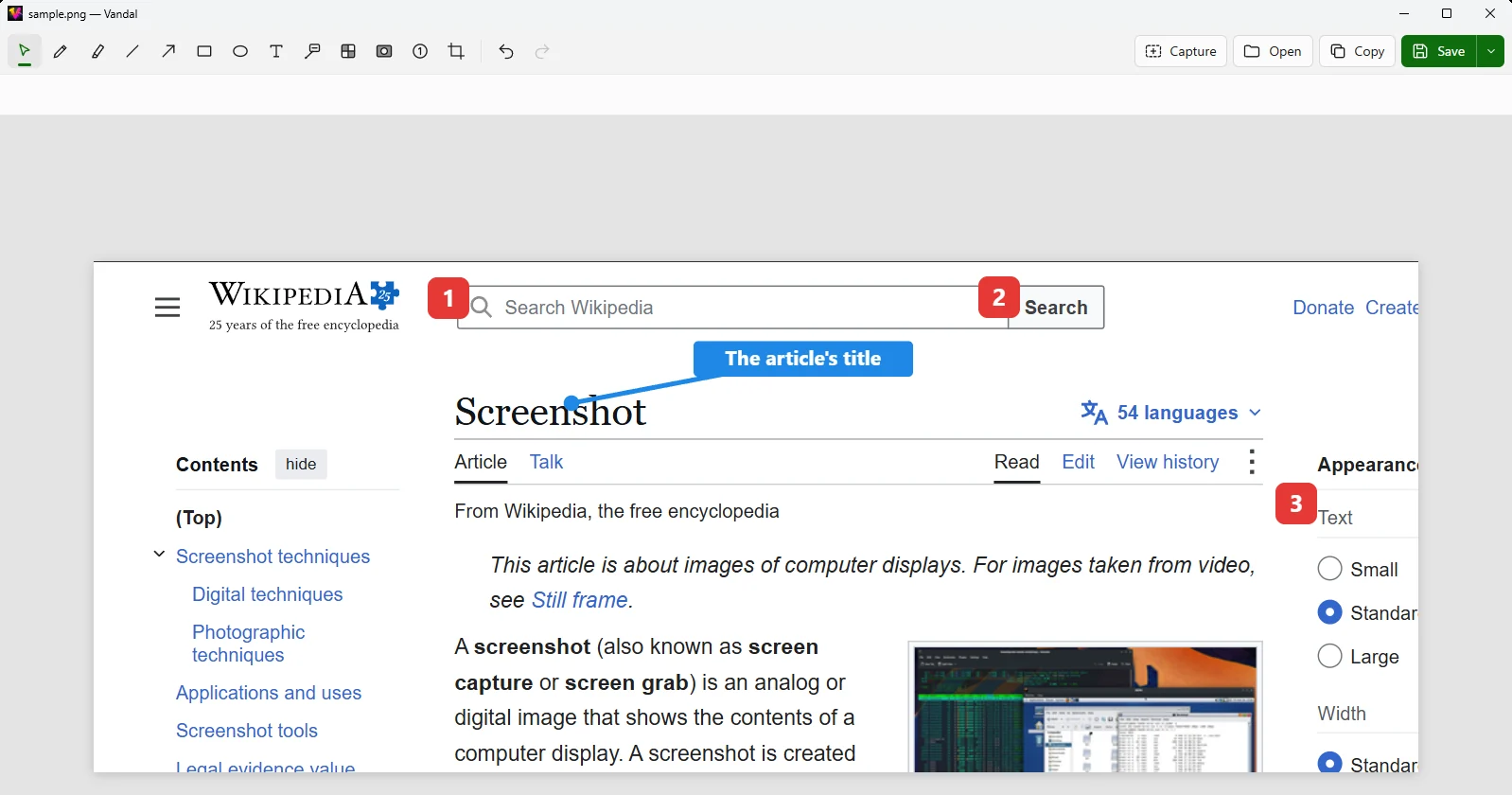
Task: Switch to the Read tab
Action: coord(1017,462)
